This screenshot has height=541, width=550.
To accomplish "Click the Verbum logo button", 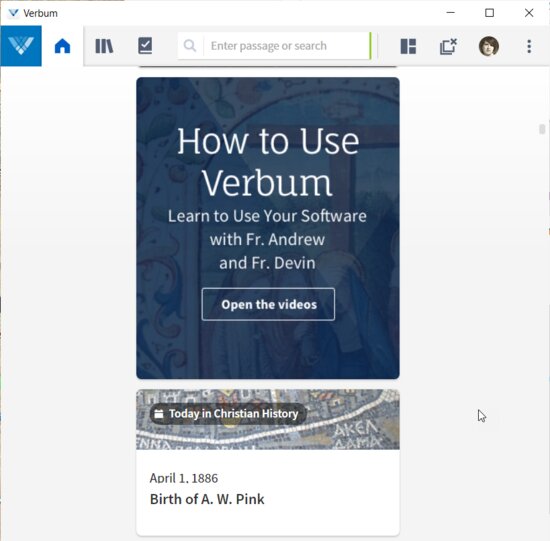I will [x=21, y=46].
